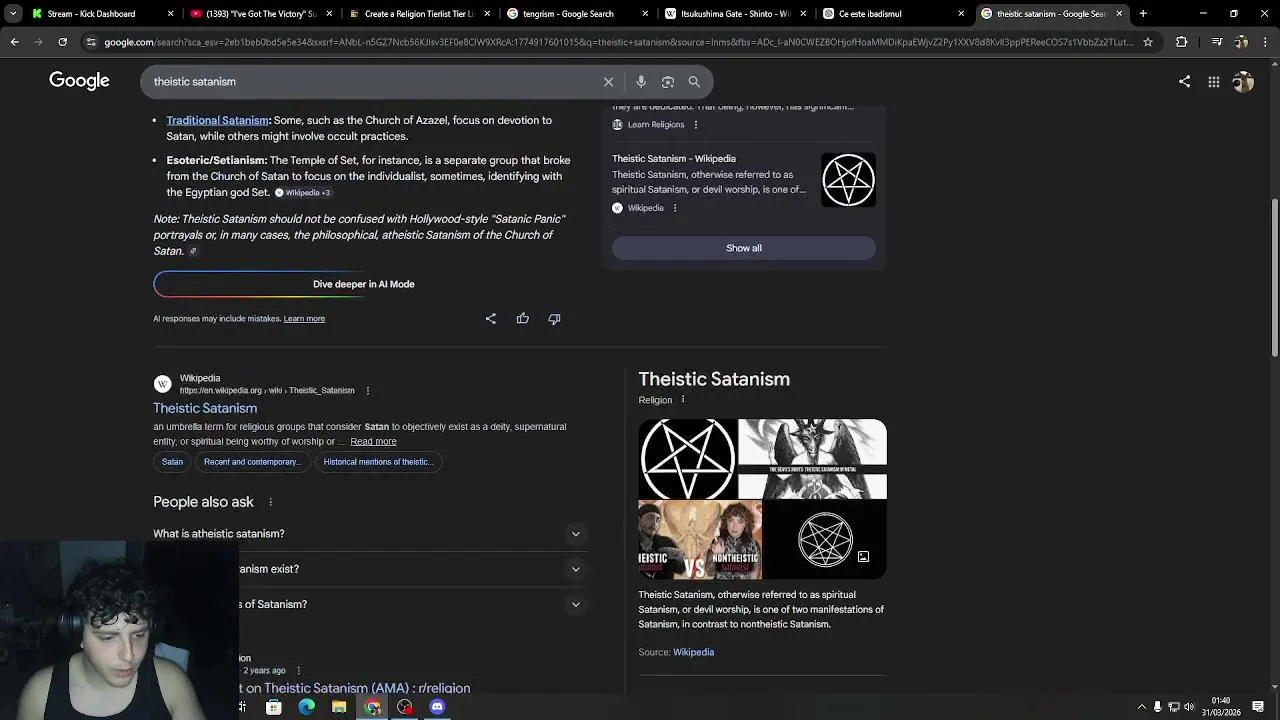Screen dimensions: 1280x720
Task: Open three-dot menu beside Religion label
Action: pyautogui.click(x=683, y=400)
